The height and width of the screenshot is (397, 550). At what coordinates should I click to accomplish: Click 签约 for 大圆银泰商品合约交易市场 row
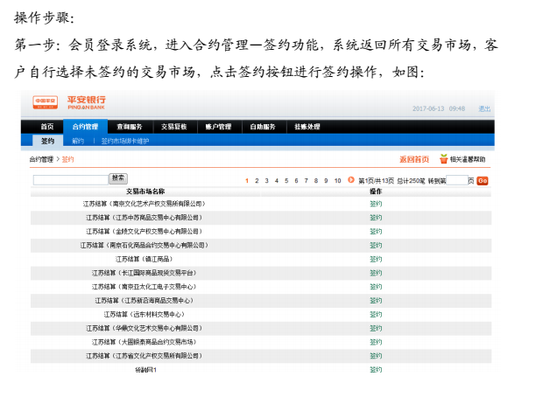(x=376, y=342)
